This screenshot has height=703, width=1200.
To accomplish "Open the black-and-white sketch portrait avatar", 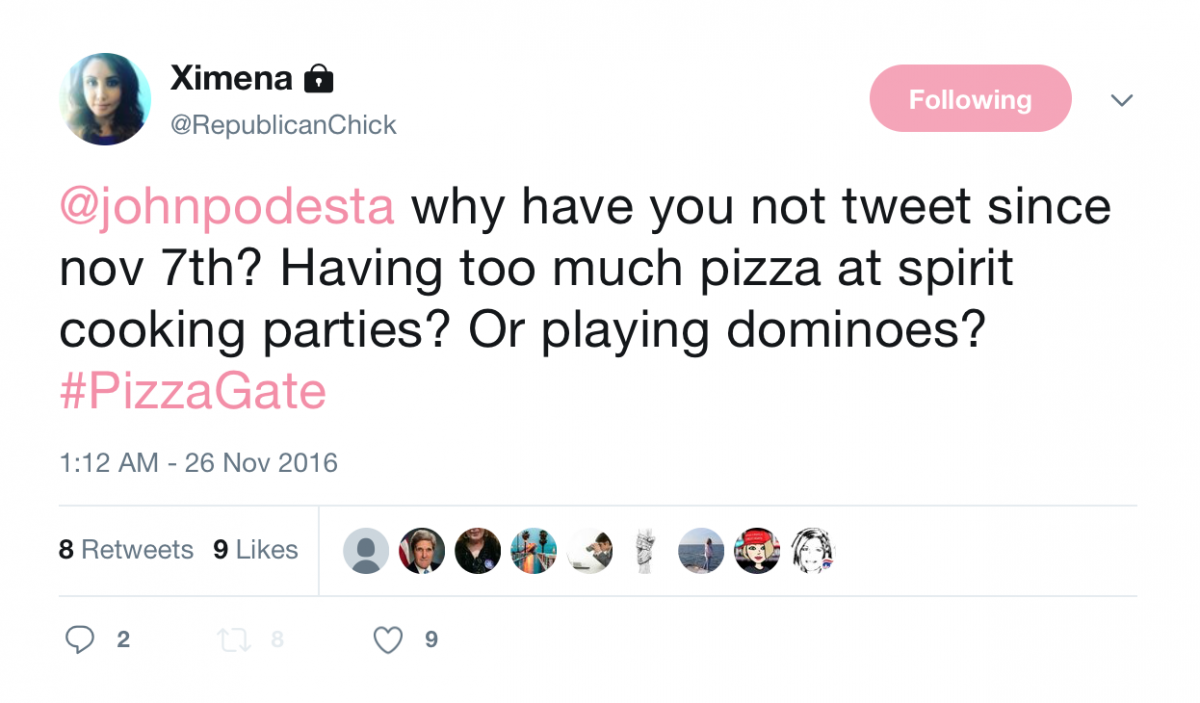I will [812, 550].
